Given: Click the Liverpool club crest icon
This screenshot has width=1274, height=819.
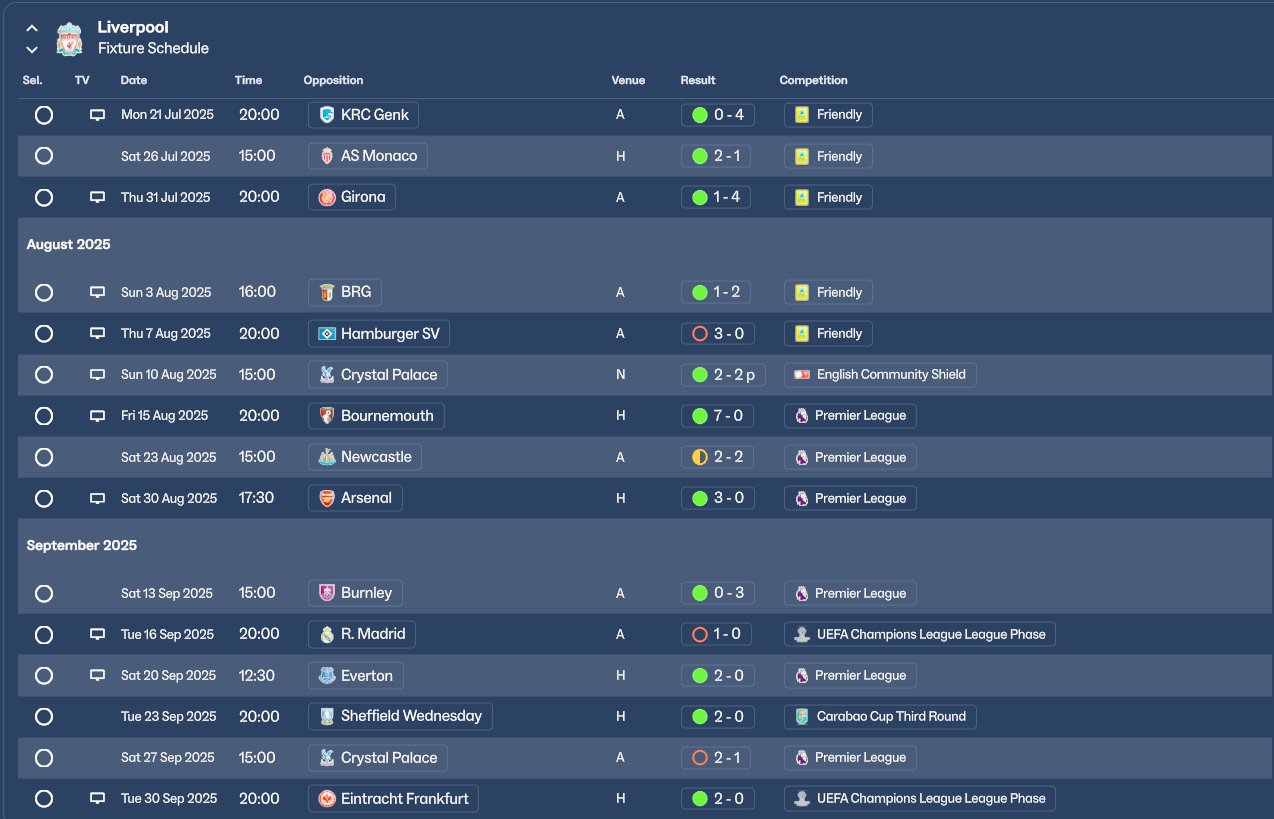Looking at the screenshot, I should pos(69,39).
